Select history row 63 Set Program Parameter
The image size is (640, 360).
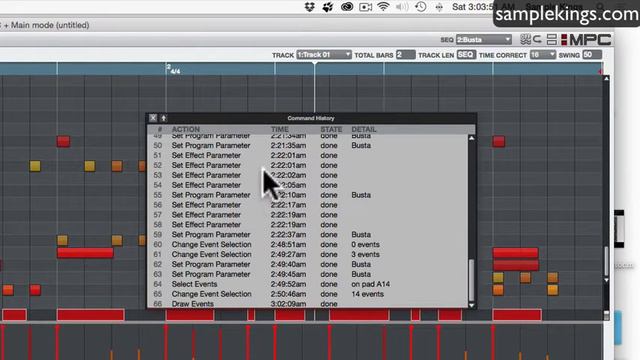(307, 274)
